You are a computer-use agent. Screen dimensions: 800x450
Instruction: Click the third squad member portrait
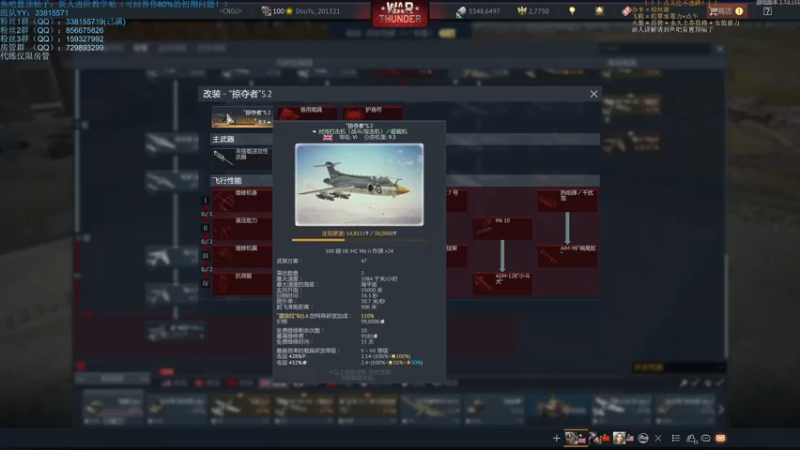(x=623, y=438)
